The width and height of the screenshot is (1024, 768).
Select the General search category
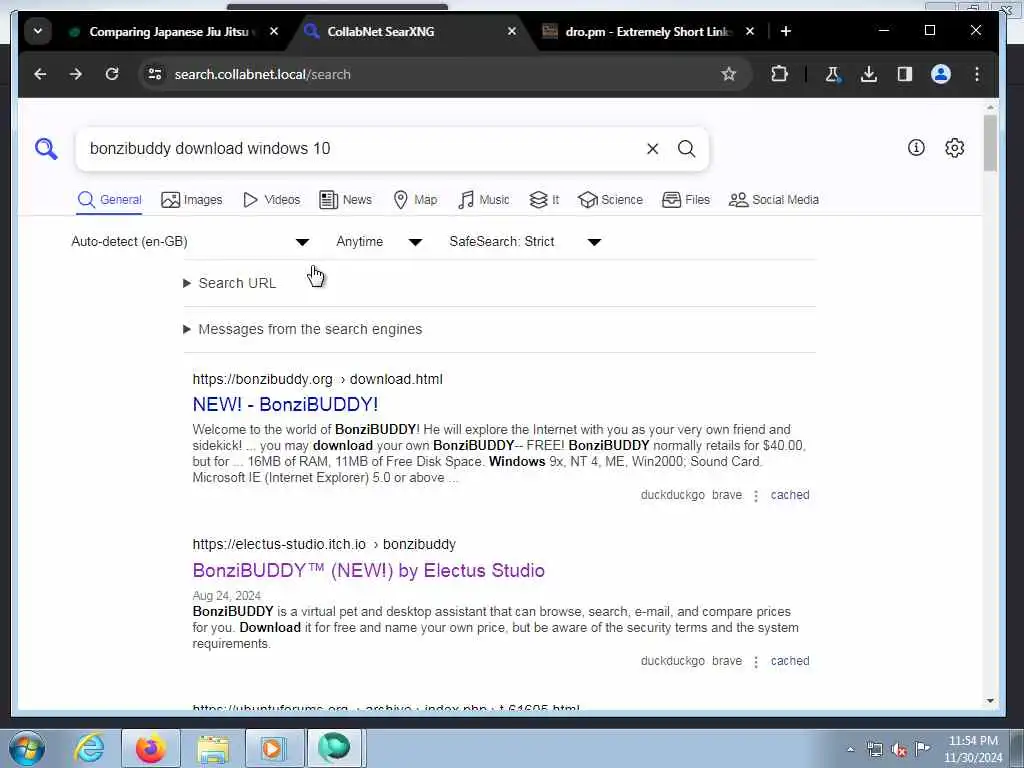coord(109,200)
